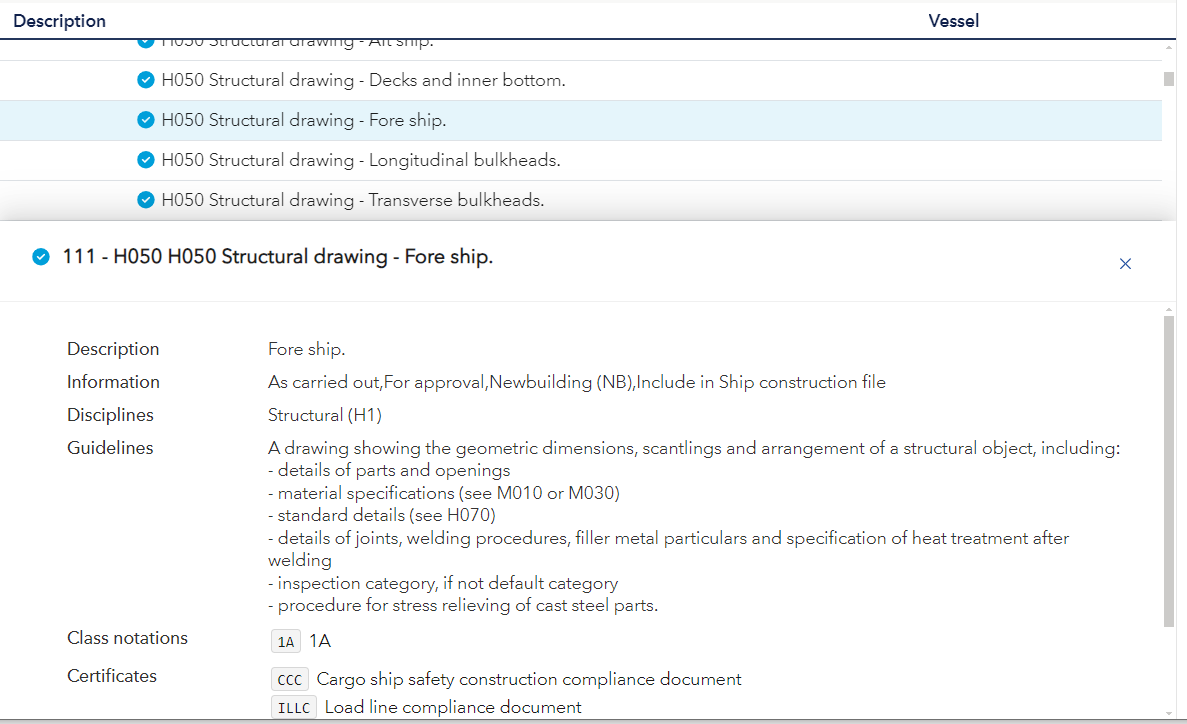This screenshot has width=1187, height=724.
Task: Select the 1A class notation badge
Action: [285, 641]
